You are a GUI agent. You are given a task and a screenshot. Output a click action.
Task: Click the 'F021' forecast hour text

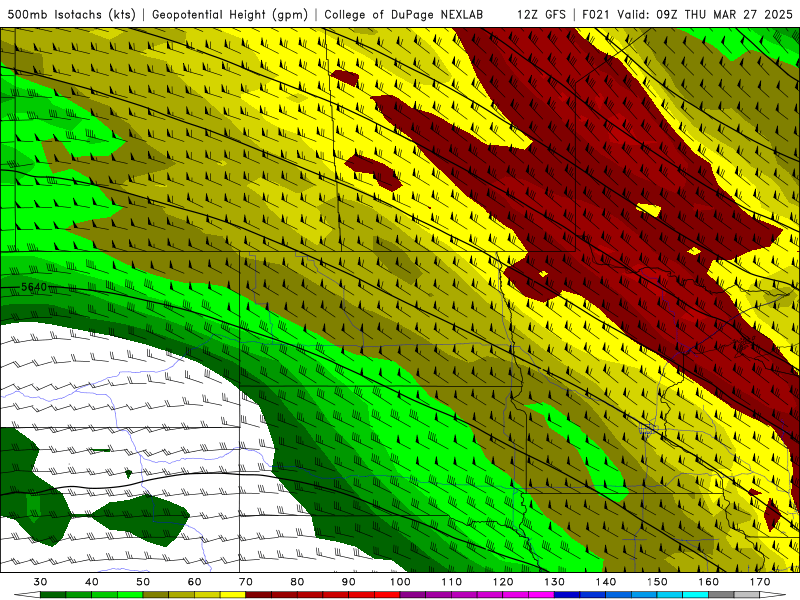[596, 14]
